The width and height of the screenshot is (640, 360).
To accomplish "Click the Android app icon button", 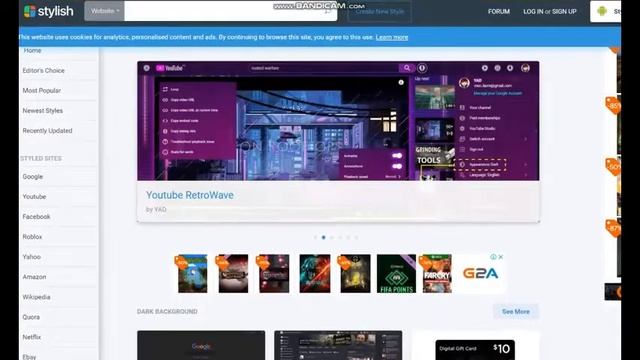I will click(606, 11).
